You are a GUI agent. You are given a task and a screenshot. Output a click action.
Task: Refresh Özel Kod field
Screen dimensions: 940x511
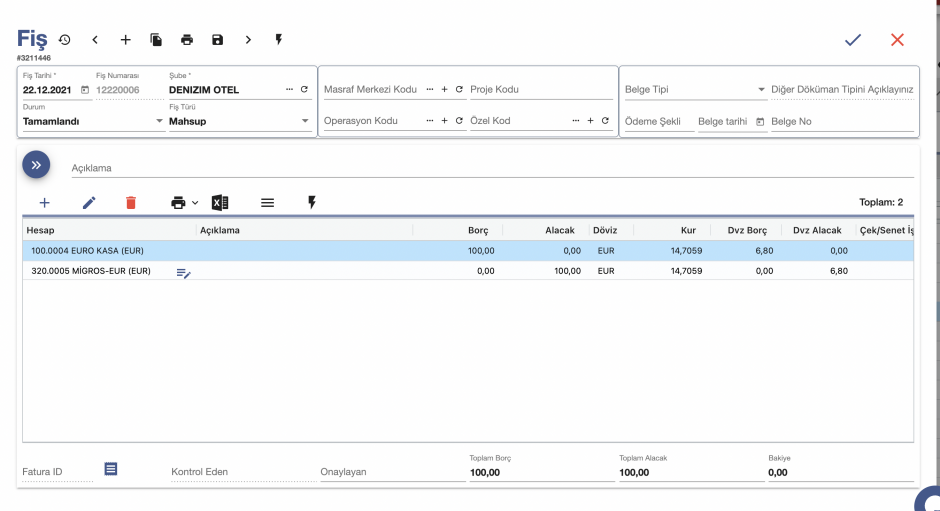pos(605,121)
